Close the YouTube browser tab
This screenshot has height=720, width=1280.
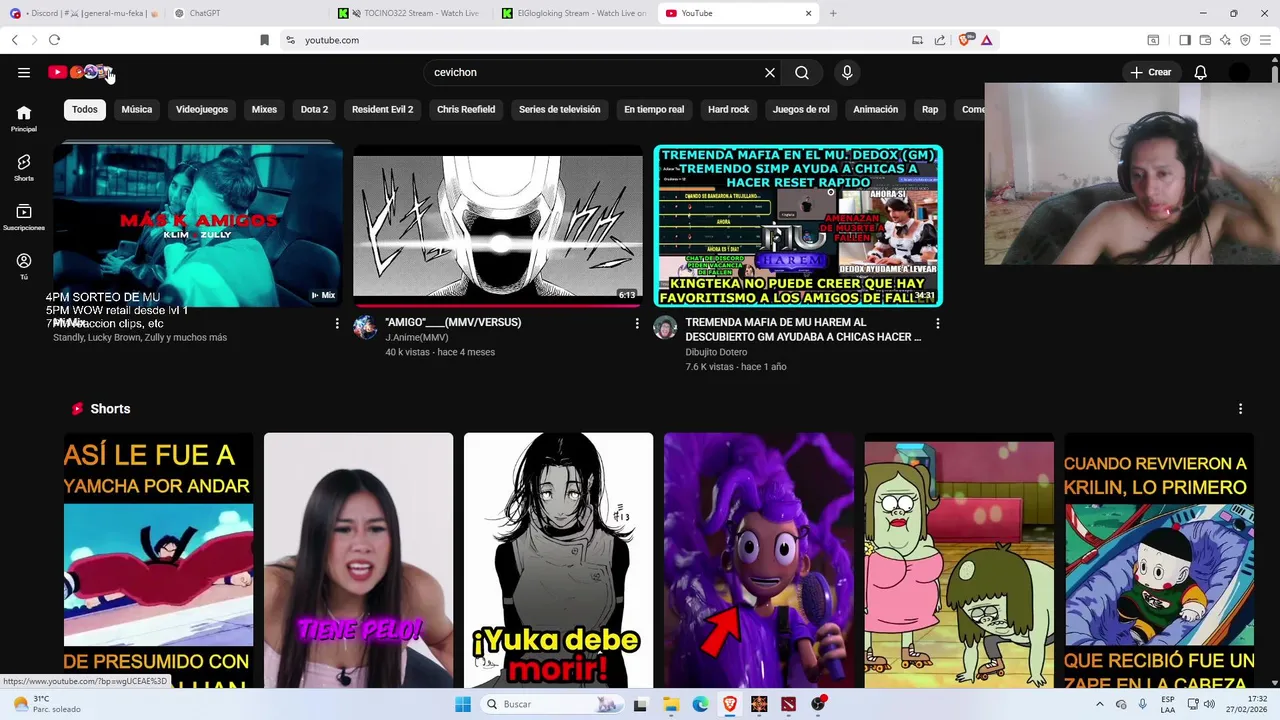coord(809,13)
